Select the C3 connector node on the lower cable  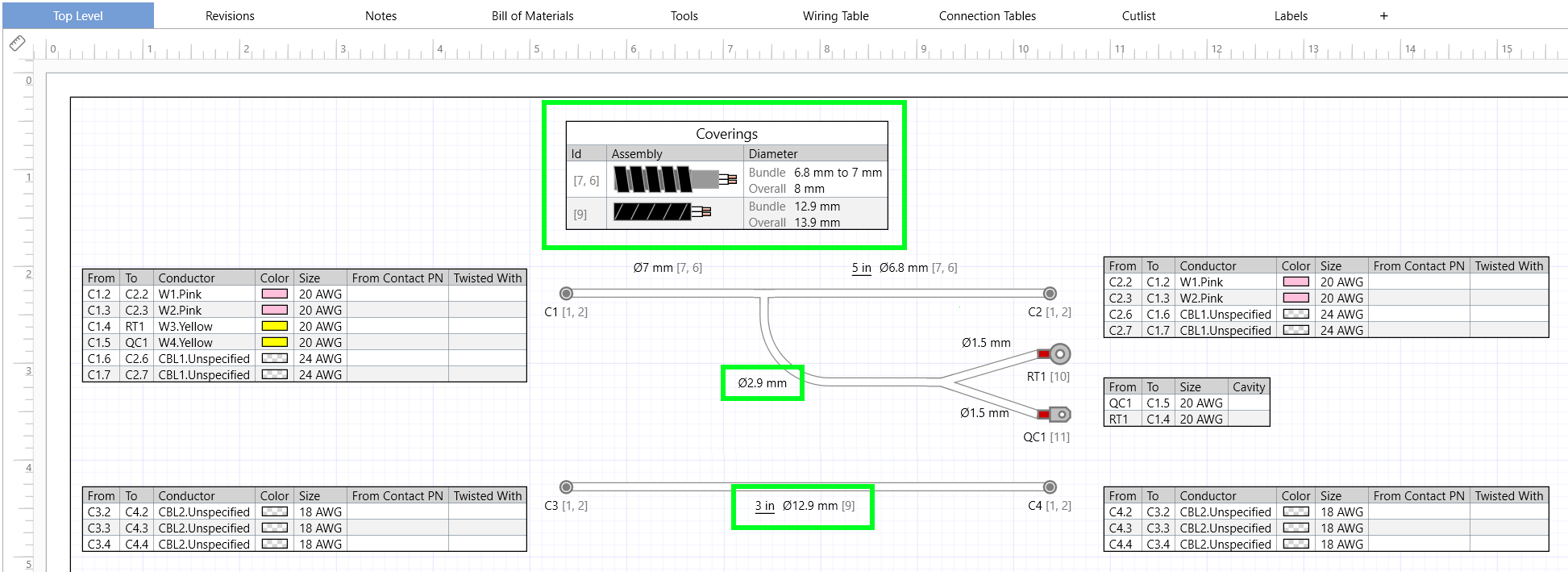[566, 487]
